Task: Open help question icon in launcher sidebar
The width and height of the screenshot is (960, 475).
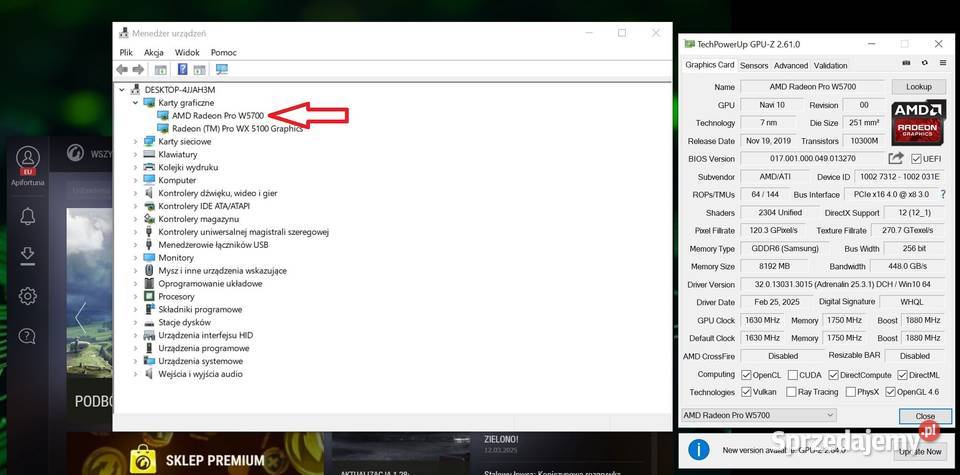Action: 28,336
